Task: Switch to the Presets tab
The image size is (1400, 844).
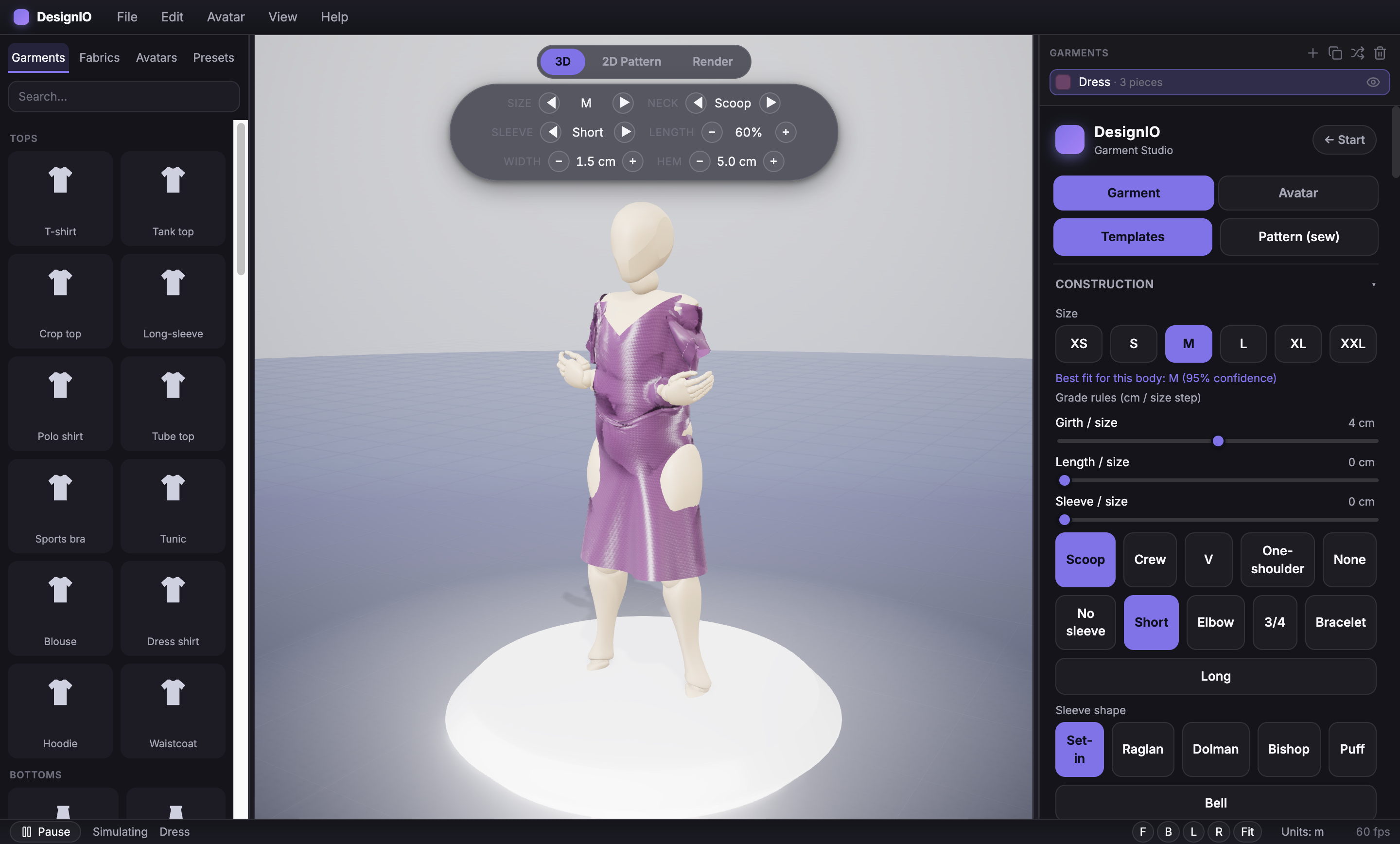Action: (x=213, y=57)
